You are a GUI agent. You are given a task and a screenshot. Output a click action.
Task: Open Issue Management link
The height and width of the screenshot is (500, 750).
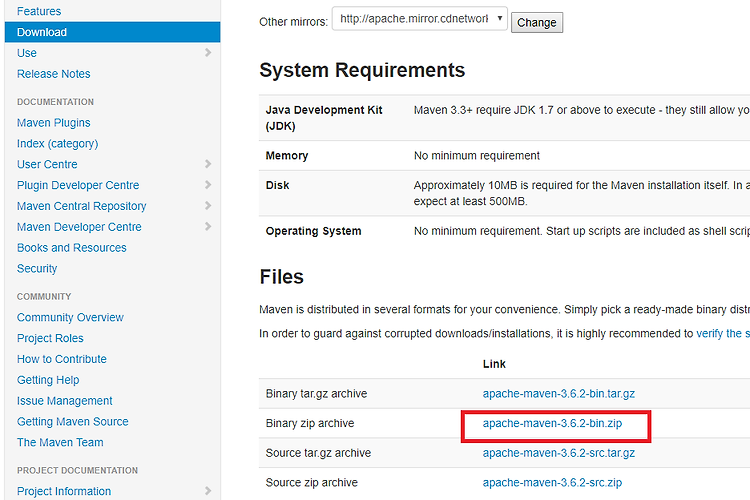click(65, 401)
